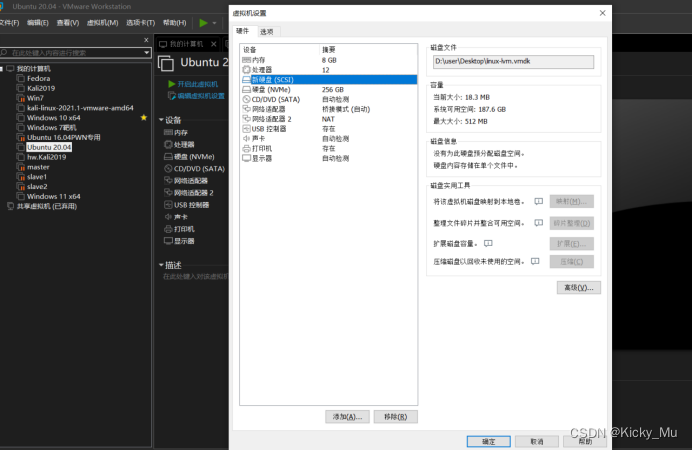Click the favorite star beside Windows 10 x64
This screenshot has width=693, height=450.
click(144, 118)
